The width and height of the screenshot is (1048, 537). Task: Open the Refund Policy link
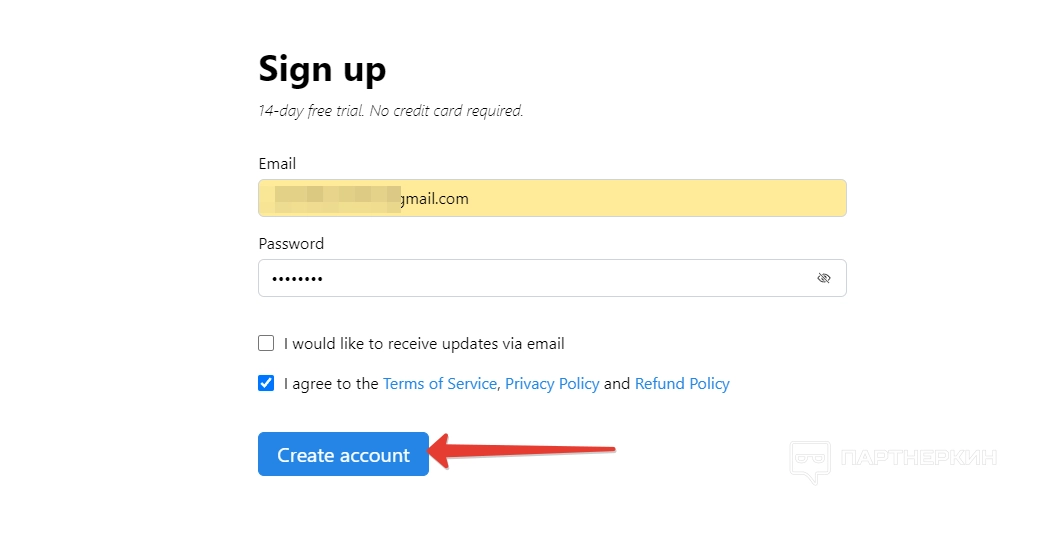682,383
